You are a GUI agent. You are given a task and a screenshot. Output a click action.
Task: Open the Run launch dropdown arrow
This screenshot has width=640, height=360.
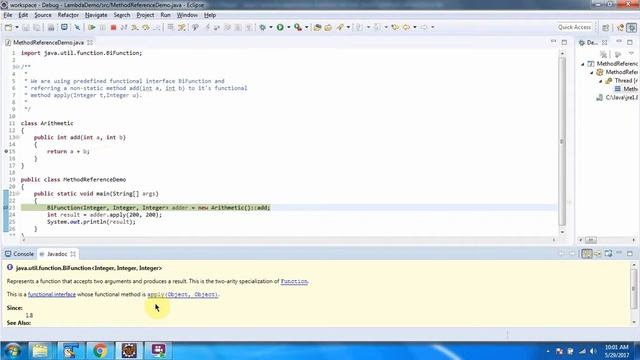(289, 27)
